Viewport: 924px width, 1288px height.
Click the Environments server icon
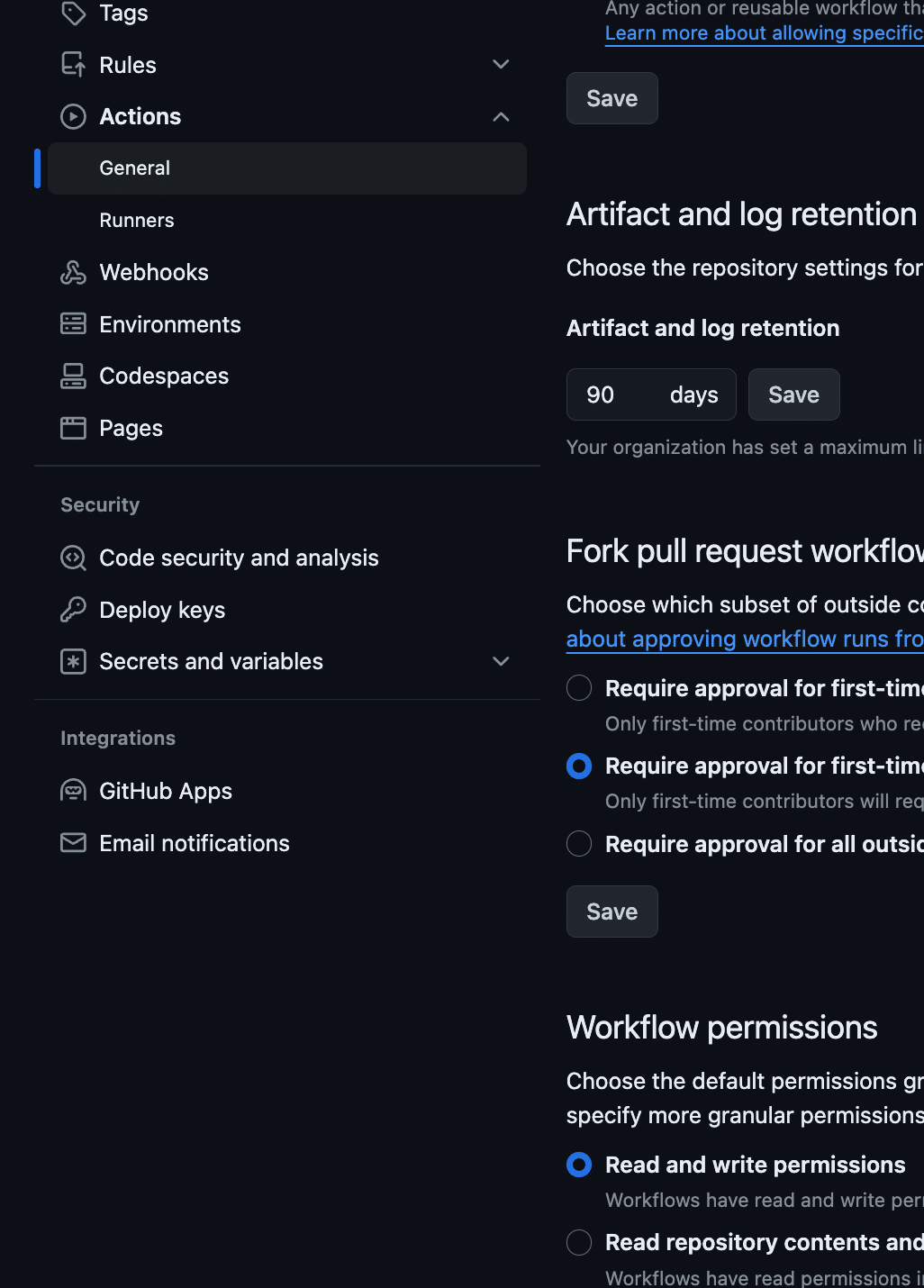pyautogui.click(x=73, y=324)
